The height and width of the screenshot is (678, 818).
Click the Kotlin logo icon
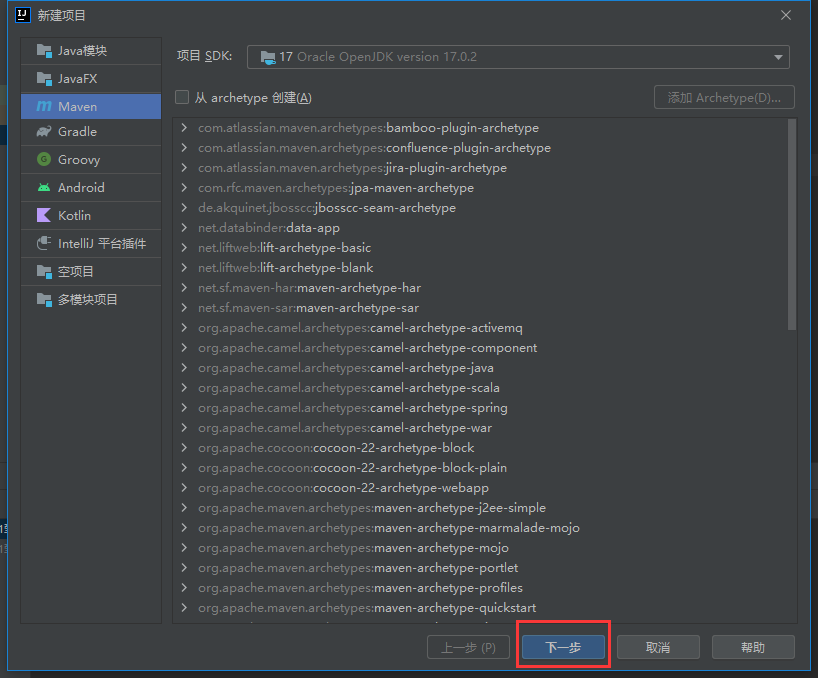[44, 215]
